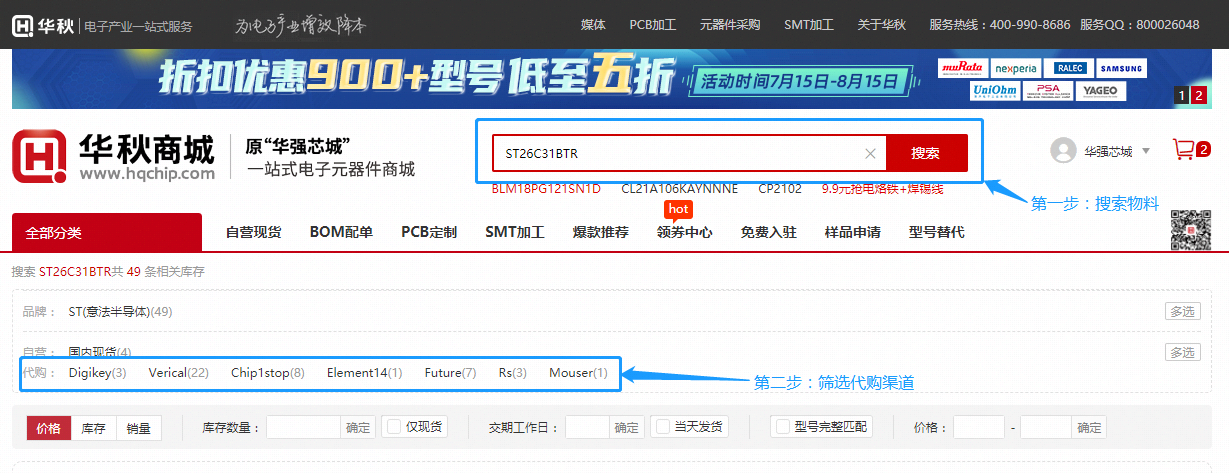
Task: Switch to banner slide 1
Action: pyautogui.click(x=1182, y=96)
